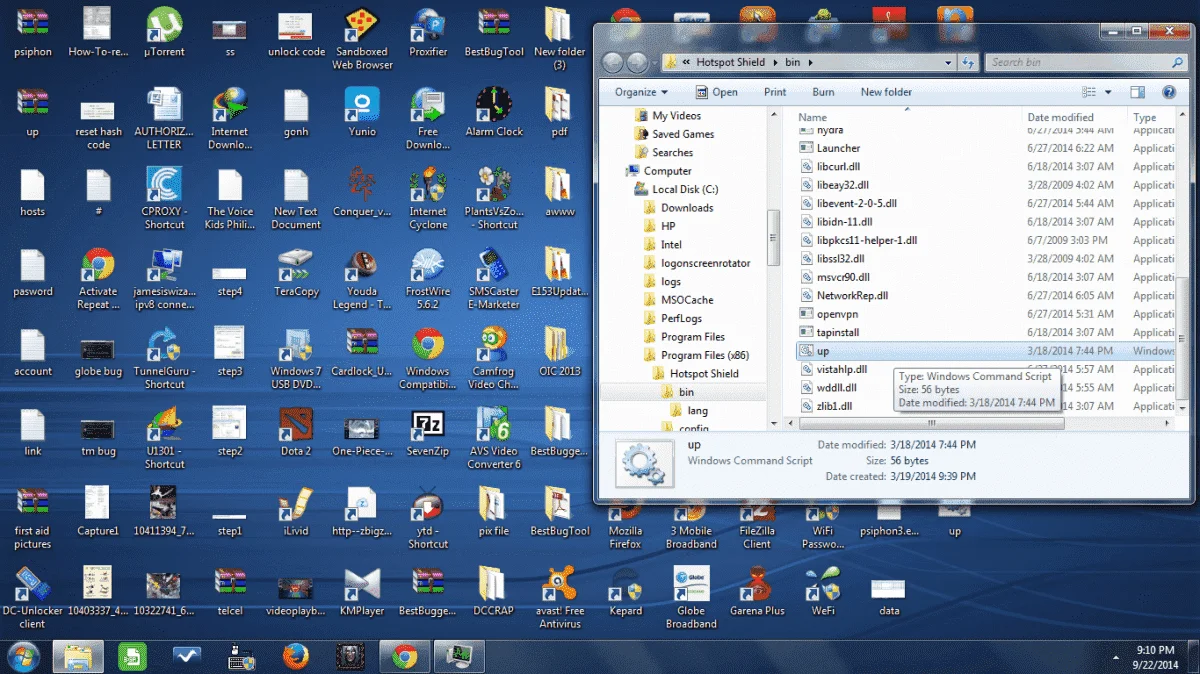This screenshot has width=1200, height=674.
Task: Click the Garena Plus desktop icon
Action: pyautogui.click(x=757, y=591)
